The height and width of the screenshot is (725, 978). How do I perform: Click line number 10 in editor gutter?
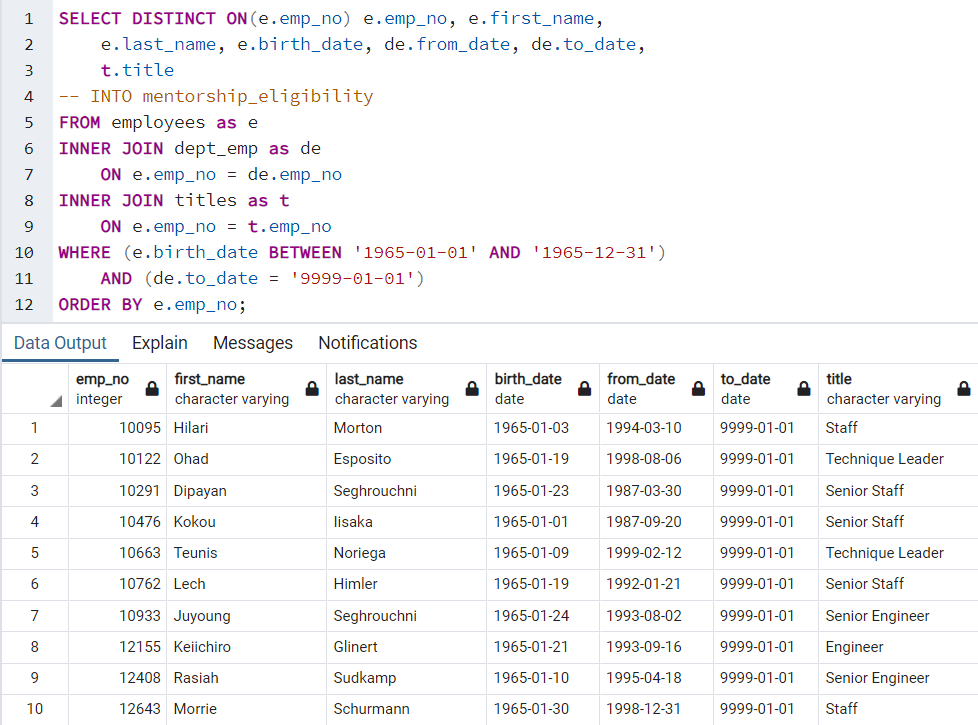(24, 253)
